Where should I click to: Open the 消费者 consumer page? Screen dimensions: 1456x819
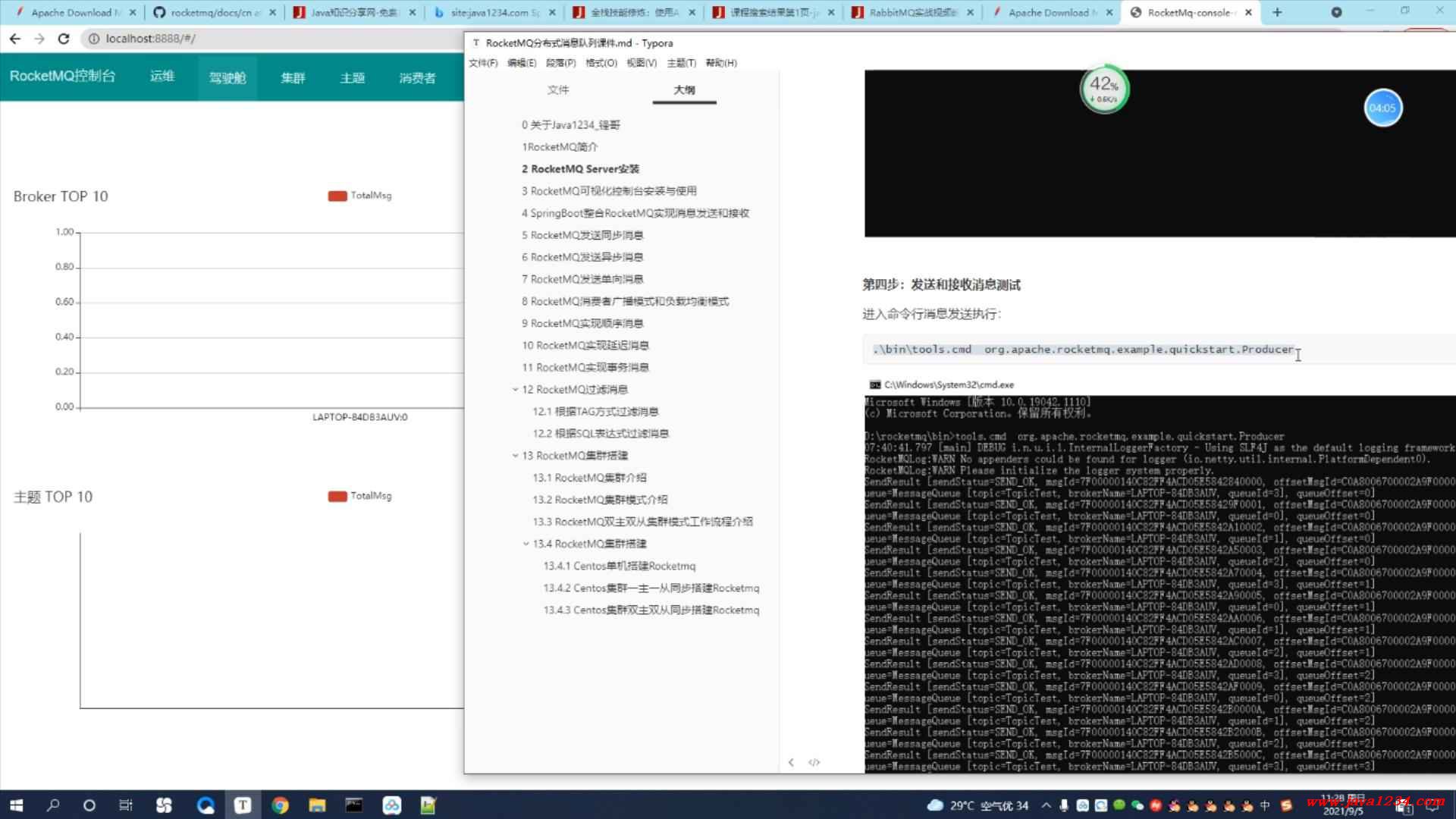click(x=418, y=77)
